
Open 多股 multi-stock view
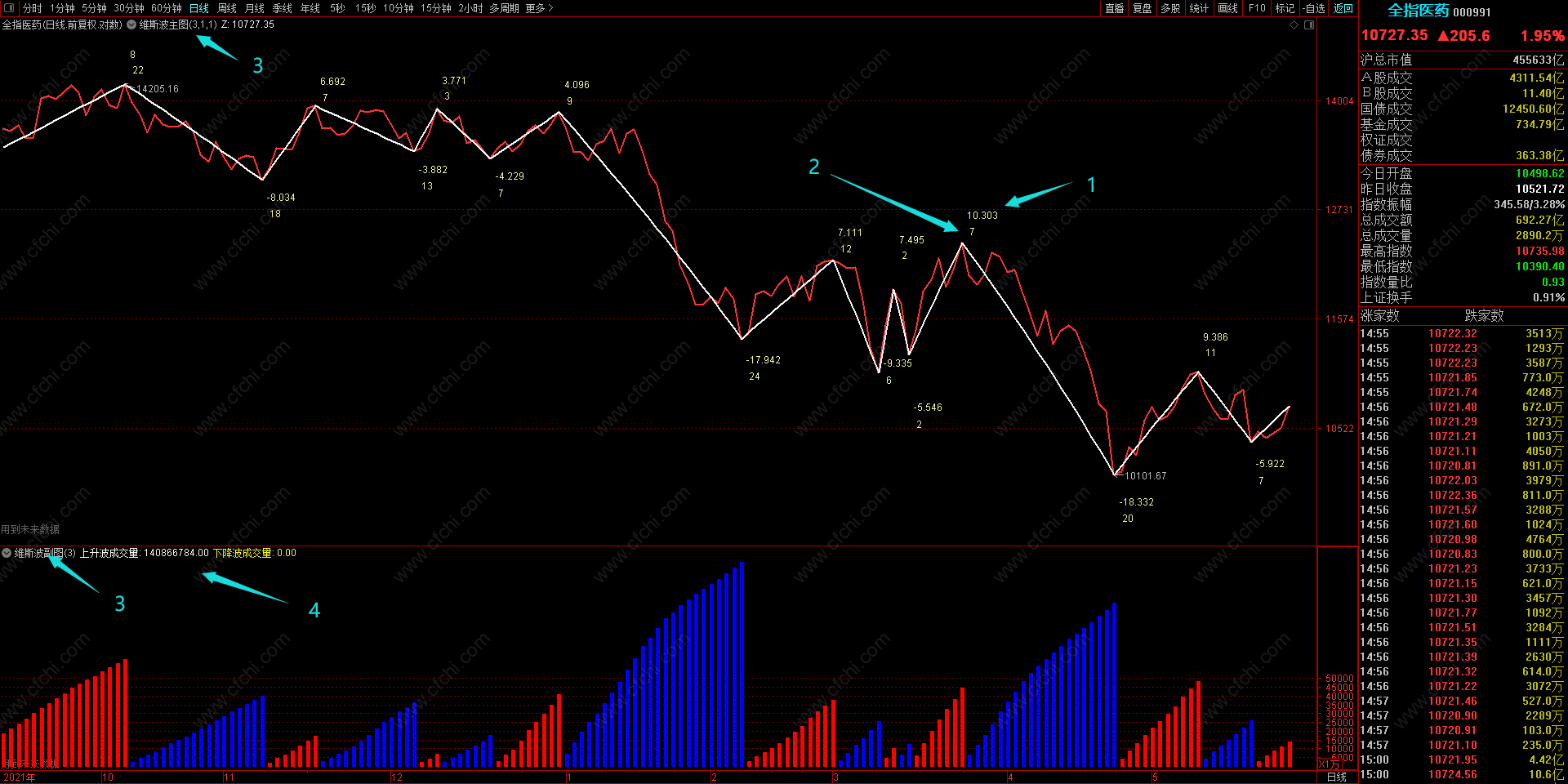click(x=1171, y=8)
